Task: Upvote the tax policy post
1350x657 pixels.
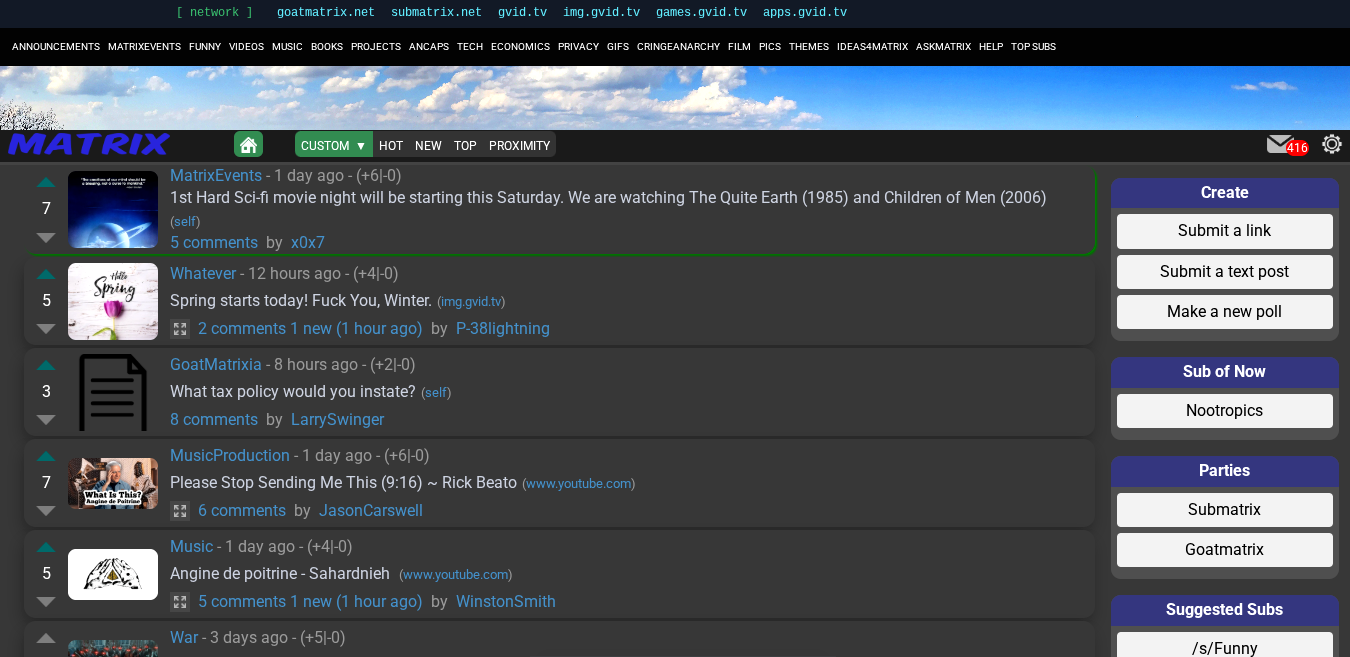Action: pos(46,366)
